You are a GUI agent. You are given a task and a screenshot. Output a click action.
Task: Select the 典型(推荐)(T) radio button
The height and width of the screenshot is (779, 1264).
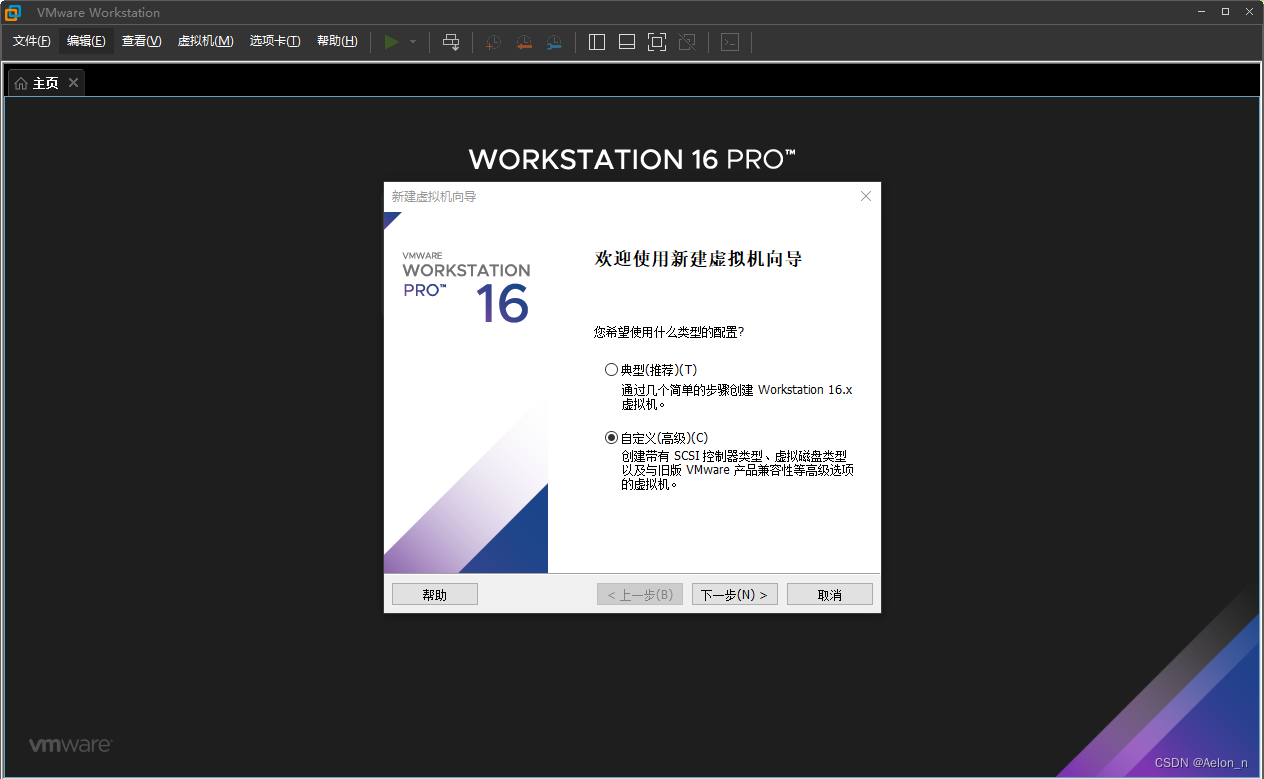612,370
